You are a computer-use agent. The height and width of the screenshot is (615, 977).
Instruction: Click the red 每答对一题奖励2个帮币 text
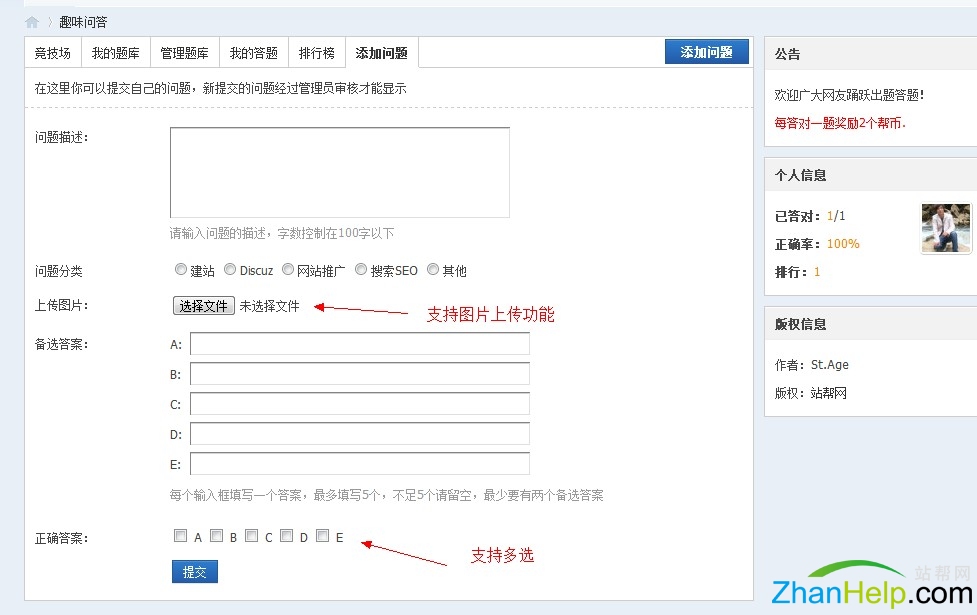[x=840, y=123]
